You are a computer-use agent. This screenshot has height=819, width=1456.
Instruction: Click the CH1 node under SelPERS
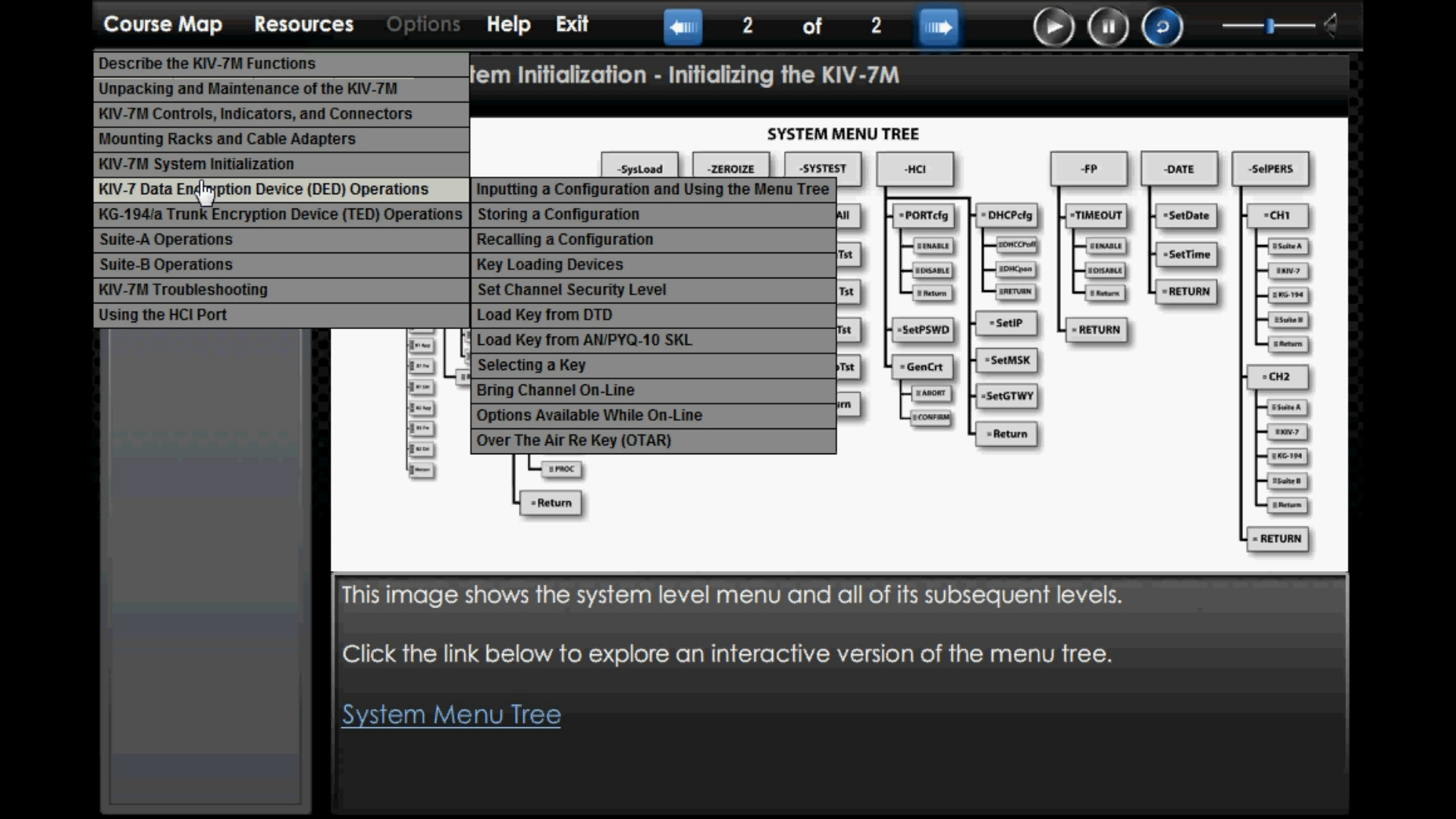coord(1278,215)
